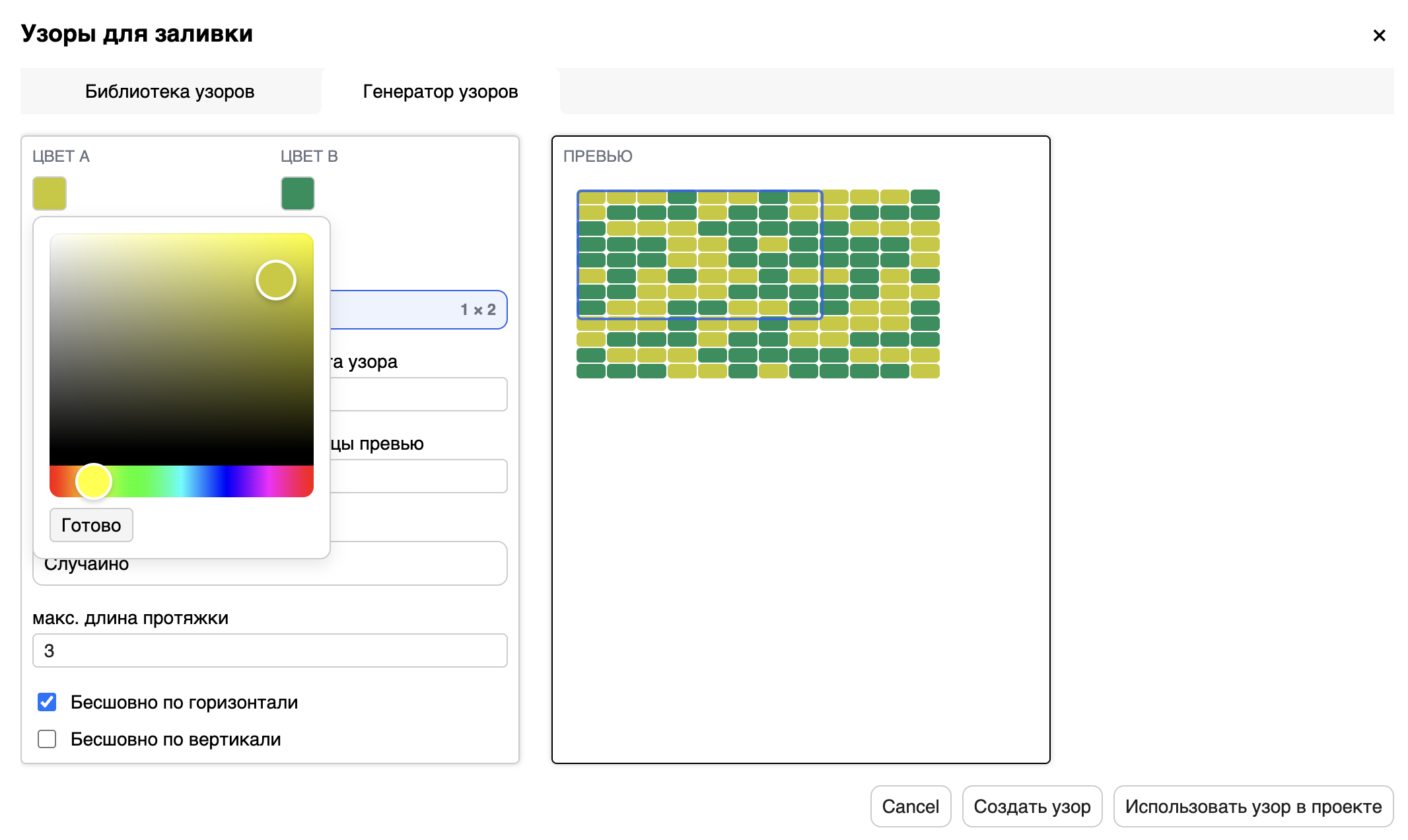Image resolution: width=1408 pixels, height=840 pixels.
Task: Disable Бесшовно по горизонтали checkbox
Action: coord(47,702)
